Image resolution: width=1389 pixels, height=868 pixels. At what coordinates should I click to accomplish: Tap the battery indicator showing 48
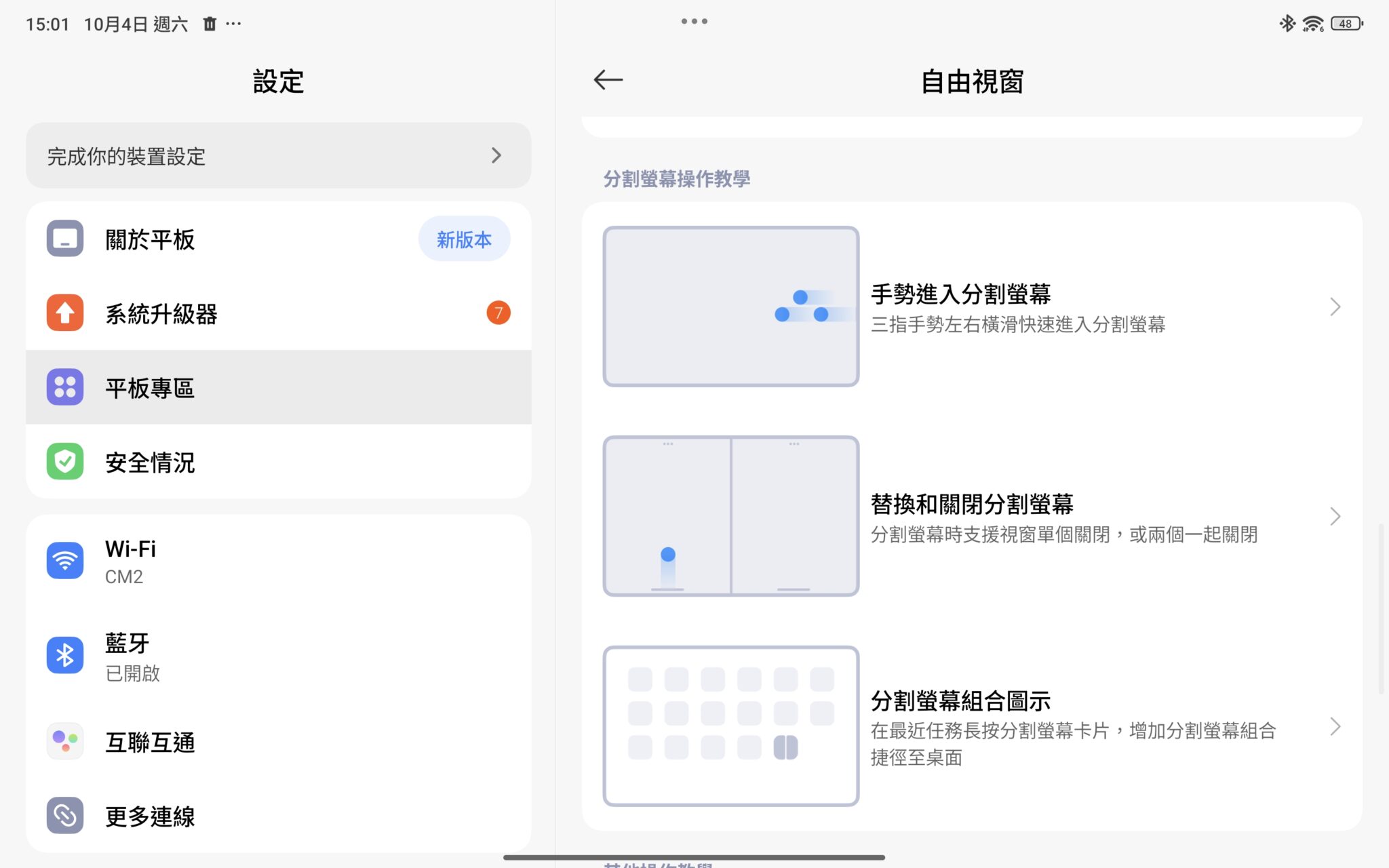[1345, 23]
